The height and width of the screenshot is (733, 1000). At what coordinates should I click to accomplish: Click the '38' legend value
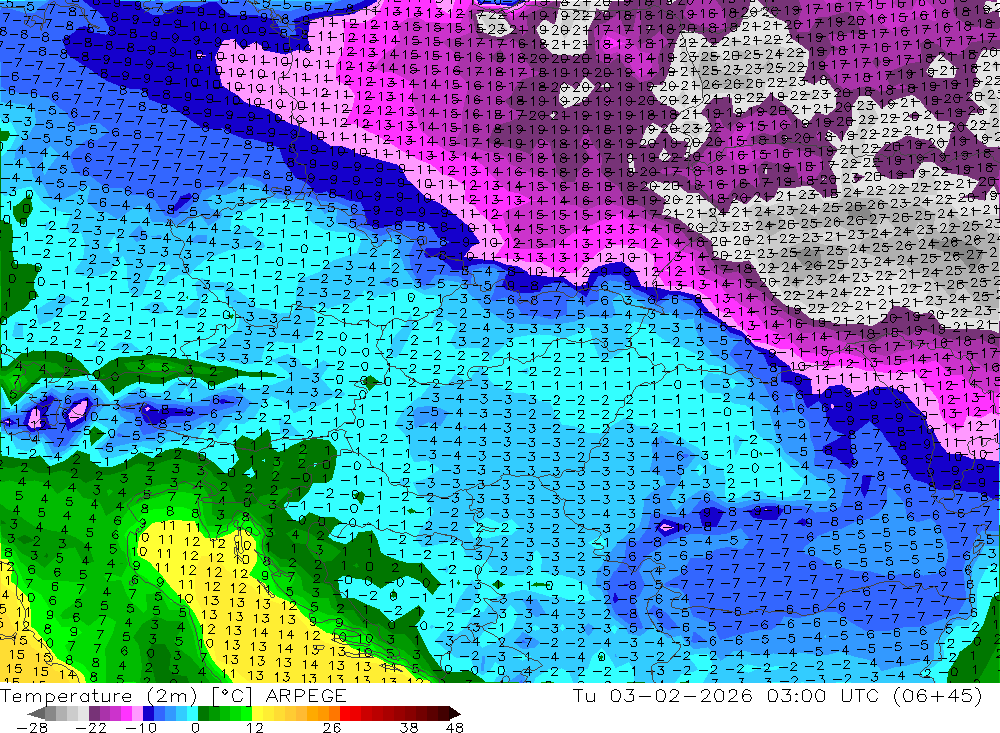[409, 727]
